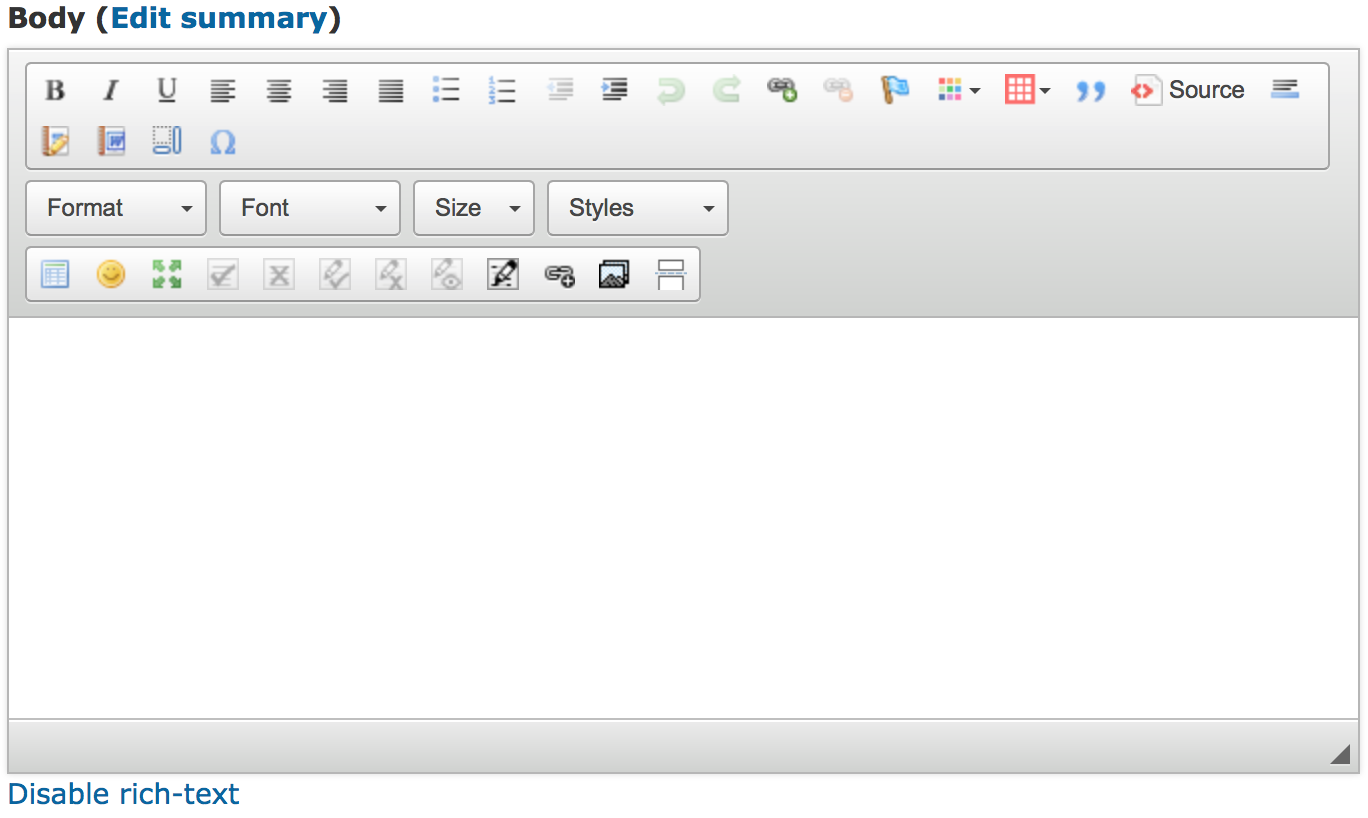Image resolution: width=1368 pixels, height=818 pixels.
Task: Underline the selected text
Action: tap(167, 90)
